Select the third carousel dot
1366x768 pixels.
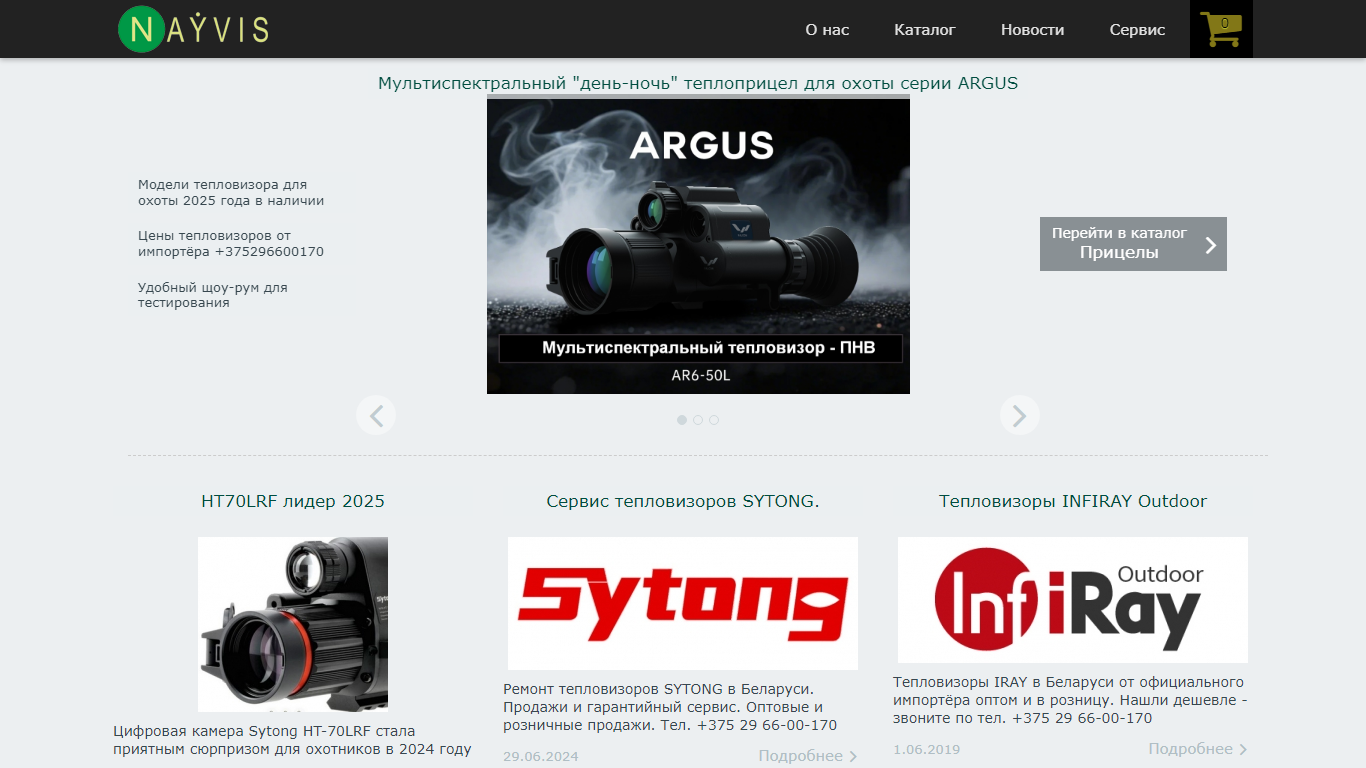714,420
